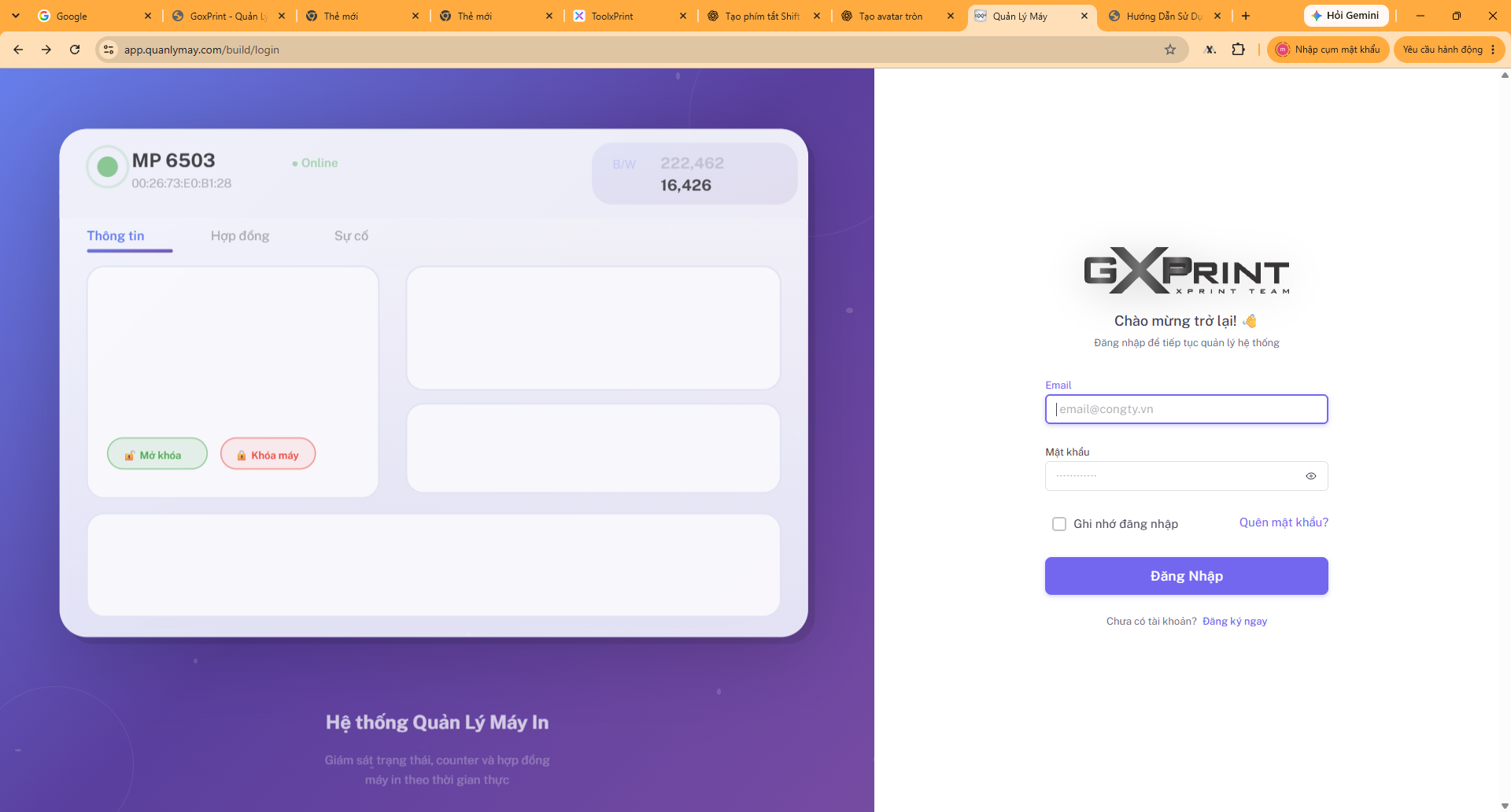The height and width of the screenshot is (812, 1511).
Task: Click the Đăng Nhập button
Action: click(1186, 576)
